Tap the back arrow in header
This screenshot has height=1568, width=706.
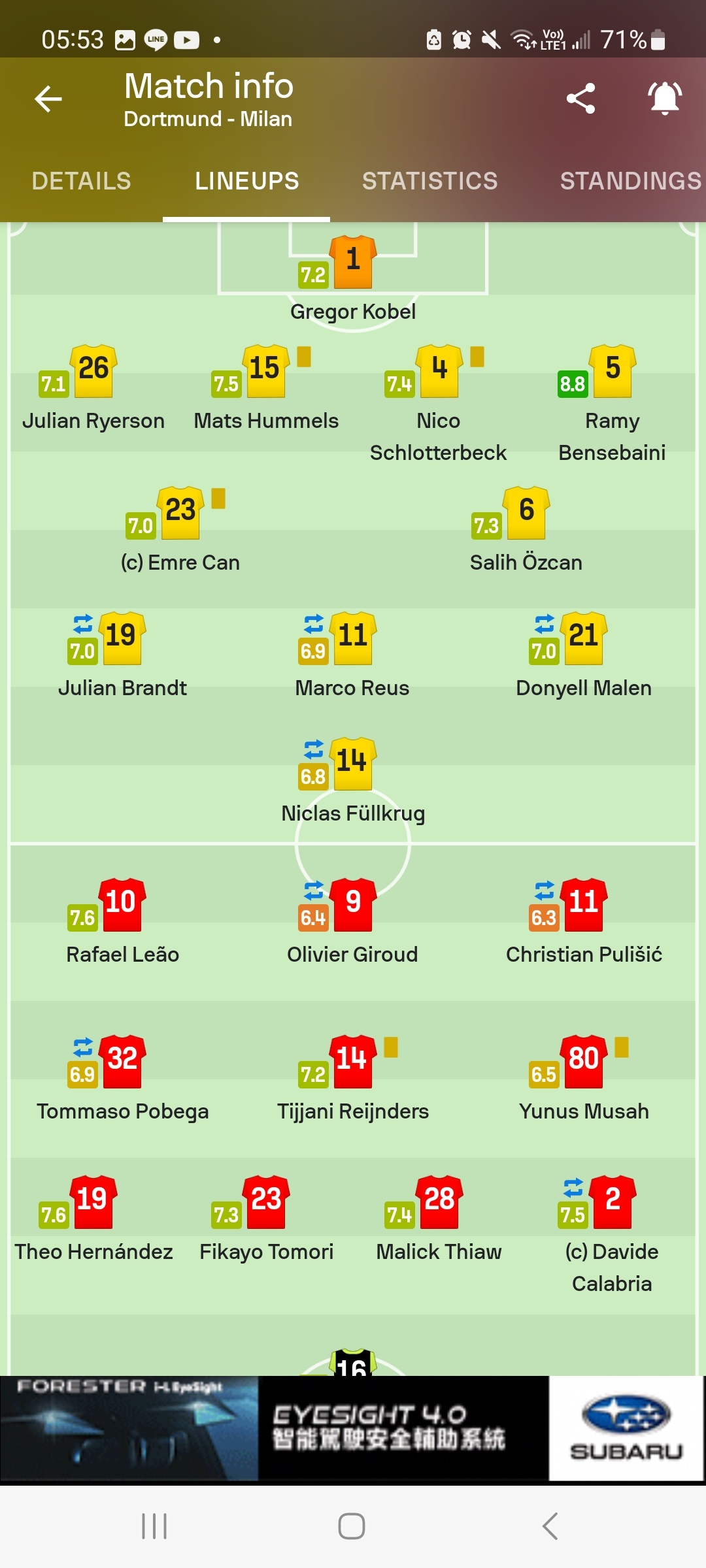tap(48, 99)
